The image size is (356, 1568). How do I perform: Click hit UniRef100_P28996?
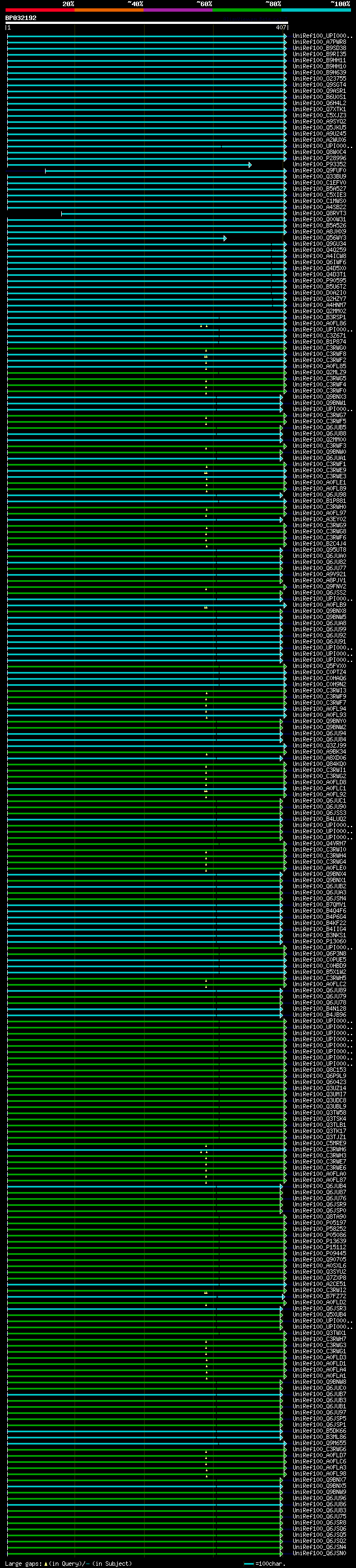319,159
